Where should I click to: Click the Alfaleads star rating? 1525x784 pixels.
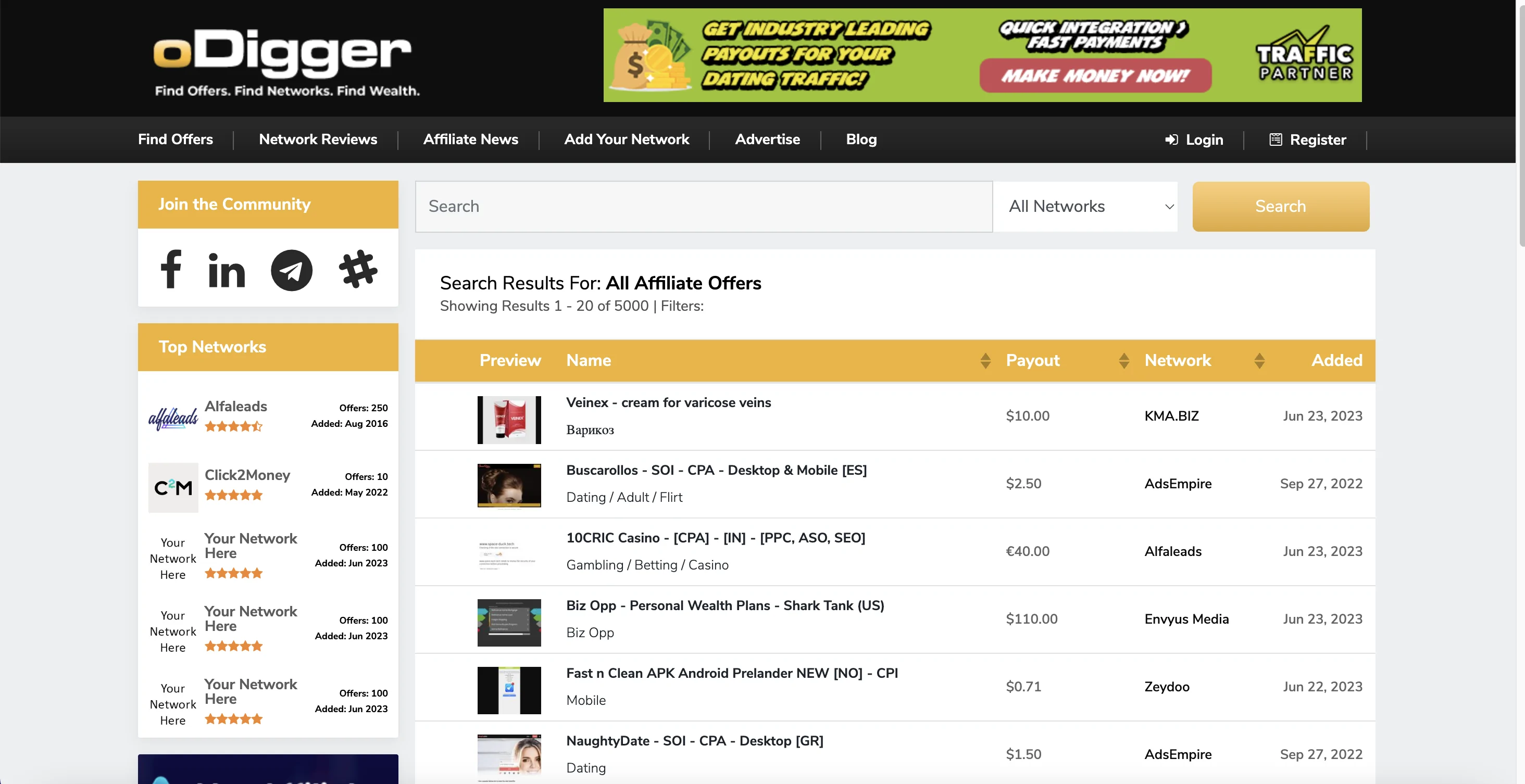click(233, 426)
